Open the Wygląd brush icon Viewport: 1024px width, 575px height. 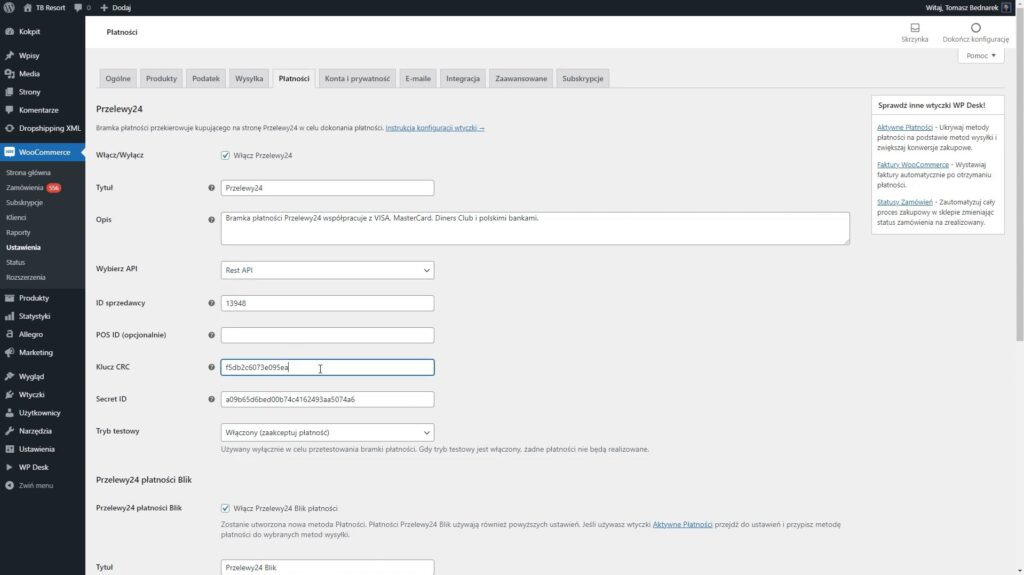click(9, 376)
